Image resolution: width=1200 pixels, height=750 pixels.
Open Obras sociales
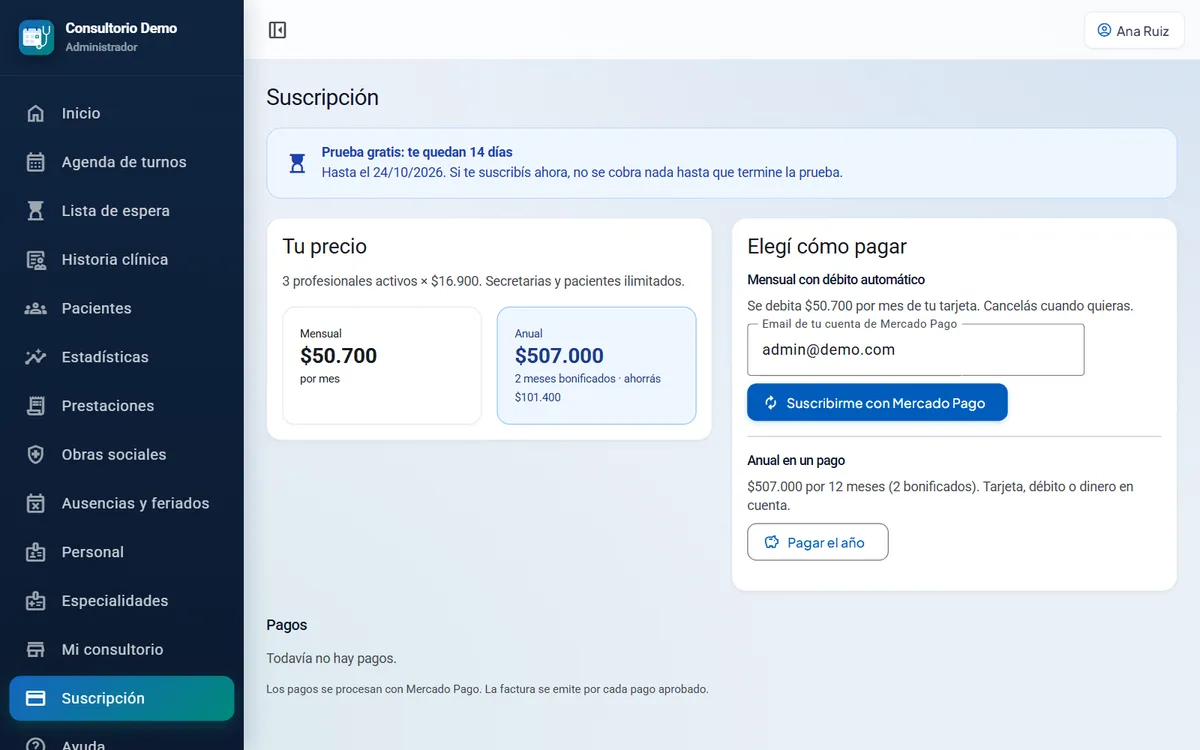click(x=122, y=455)
